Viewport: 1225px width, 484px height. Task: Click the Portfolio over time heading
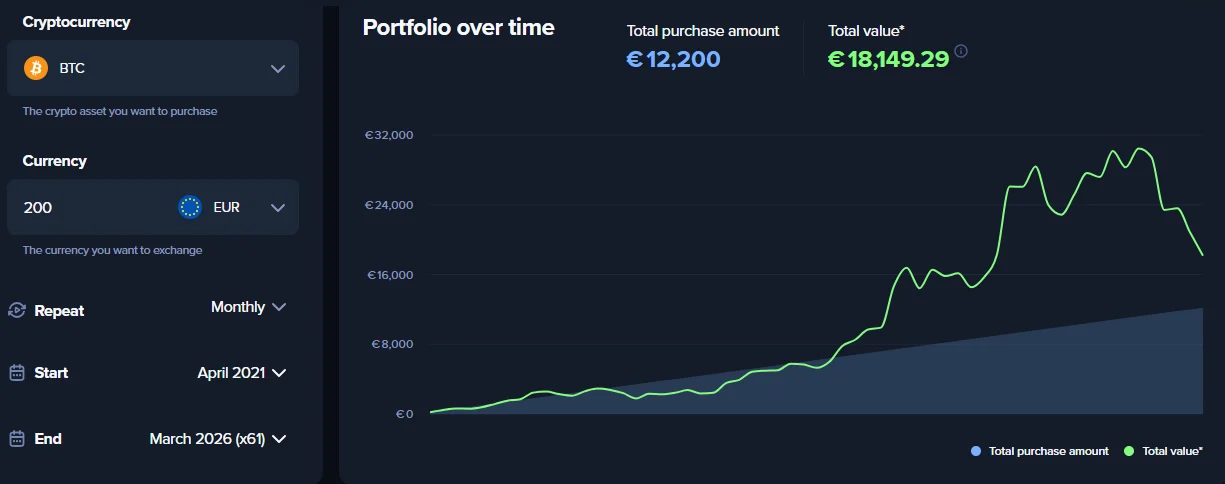[458, 28]
